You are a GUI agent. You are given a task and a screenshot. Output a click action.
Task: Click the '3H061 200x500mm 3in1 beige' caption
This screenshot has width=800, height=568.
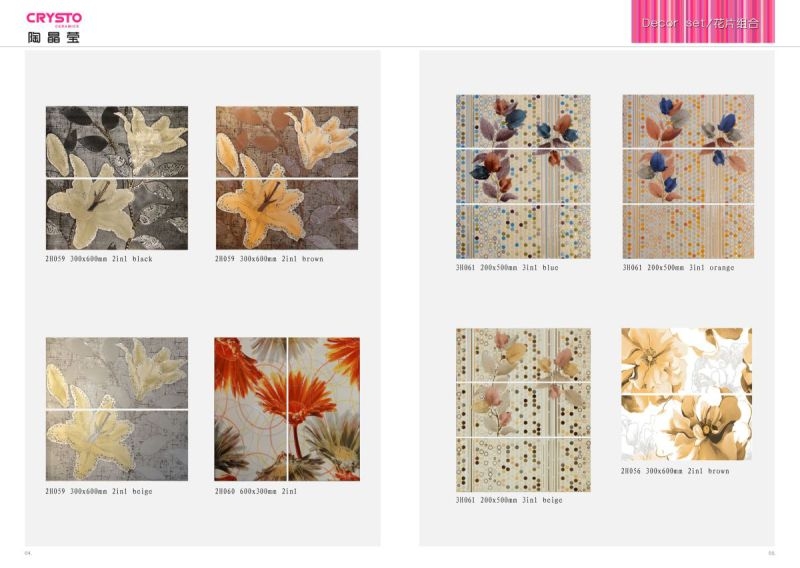(509, 500)
